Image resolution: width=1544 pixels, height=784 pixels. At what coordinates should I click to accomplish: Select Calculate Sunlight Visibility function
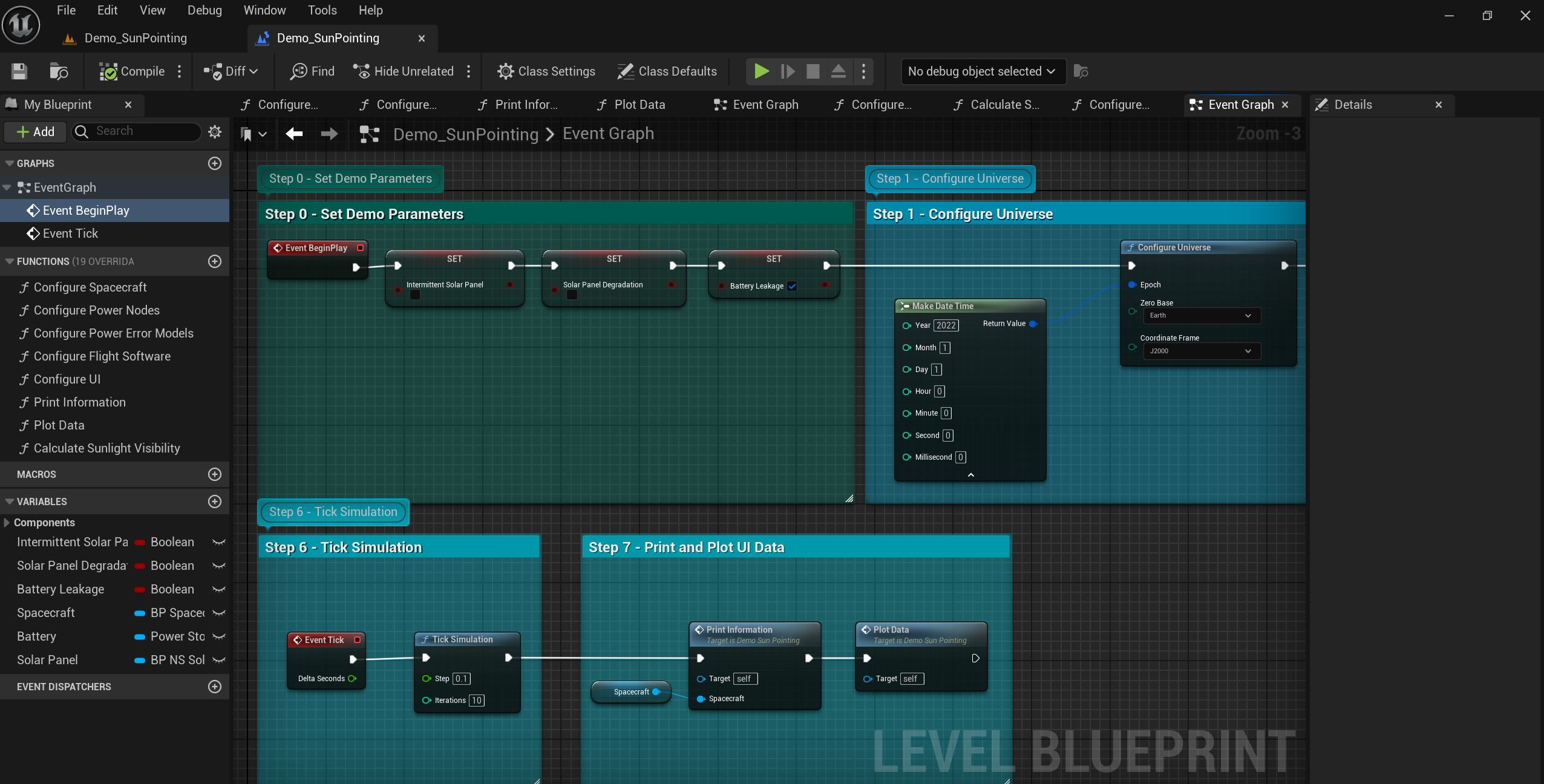click(106, 448)
